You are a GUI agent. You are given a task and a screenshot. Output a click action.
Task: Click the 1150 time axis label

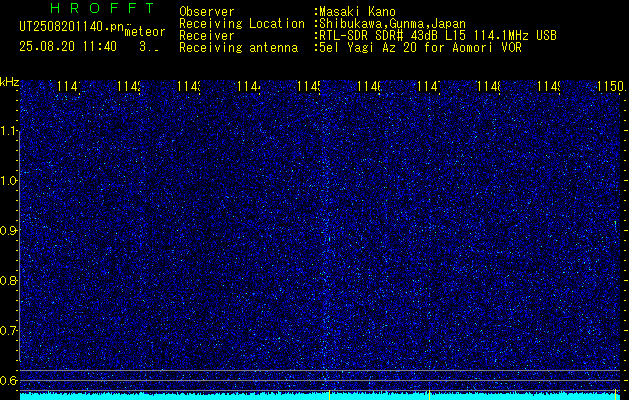(611, 86)
